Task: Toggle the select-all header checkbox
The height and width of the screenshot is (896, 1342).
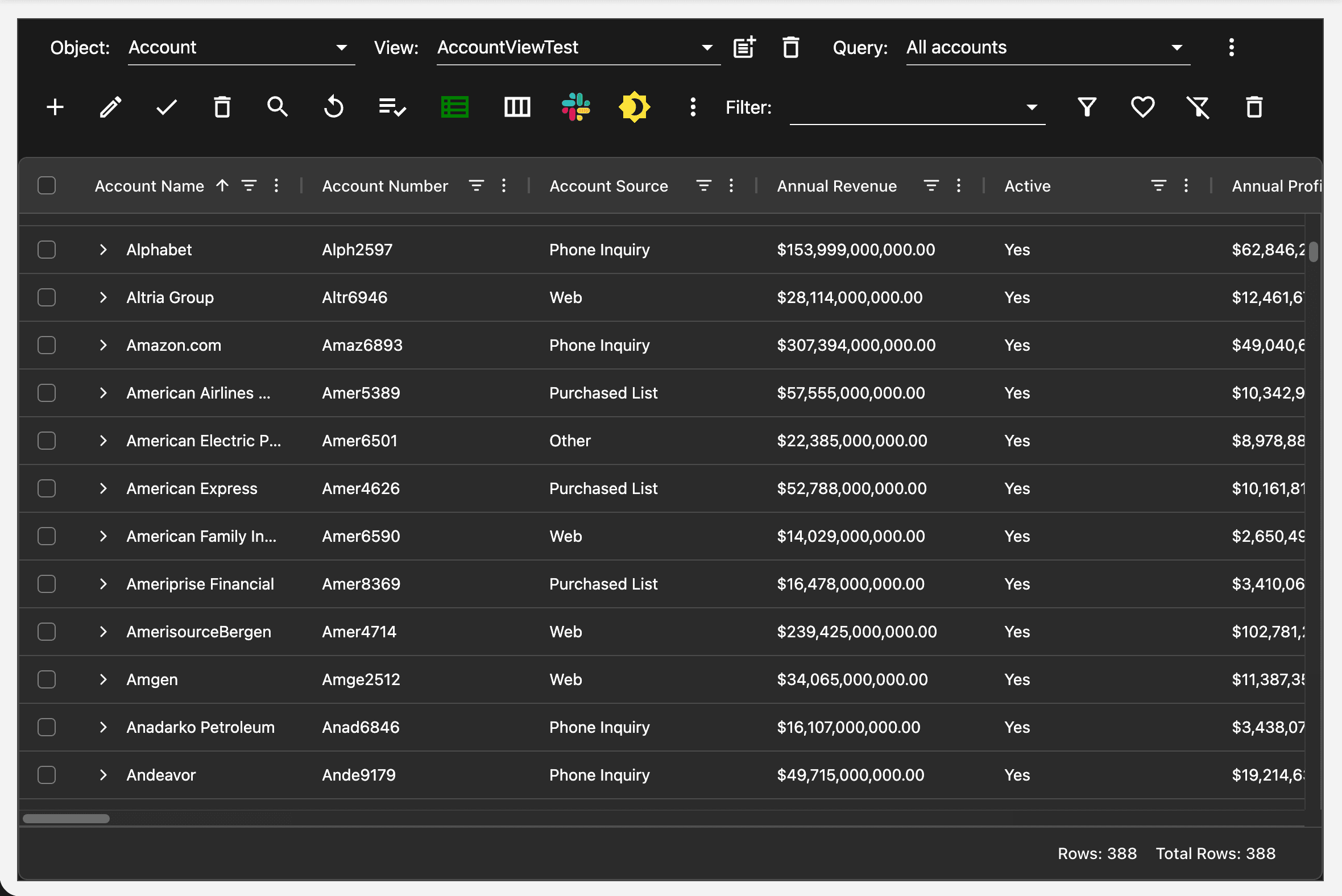Action: pyautogui.click(x=46, y=186)
